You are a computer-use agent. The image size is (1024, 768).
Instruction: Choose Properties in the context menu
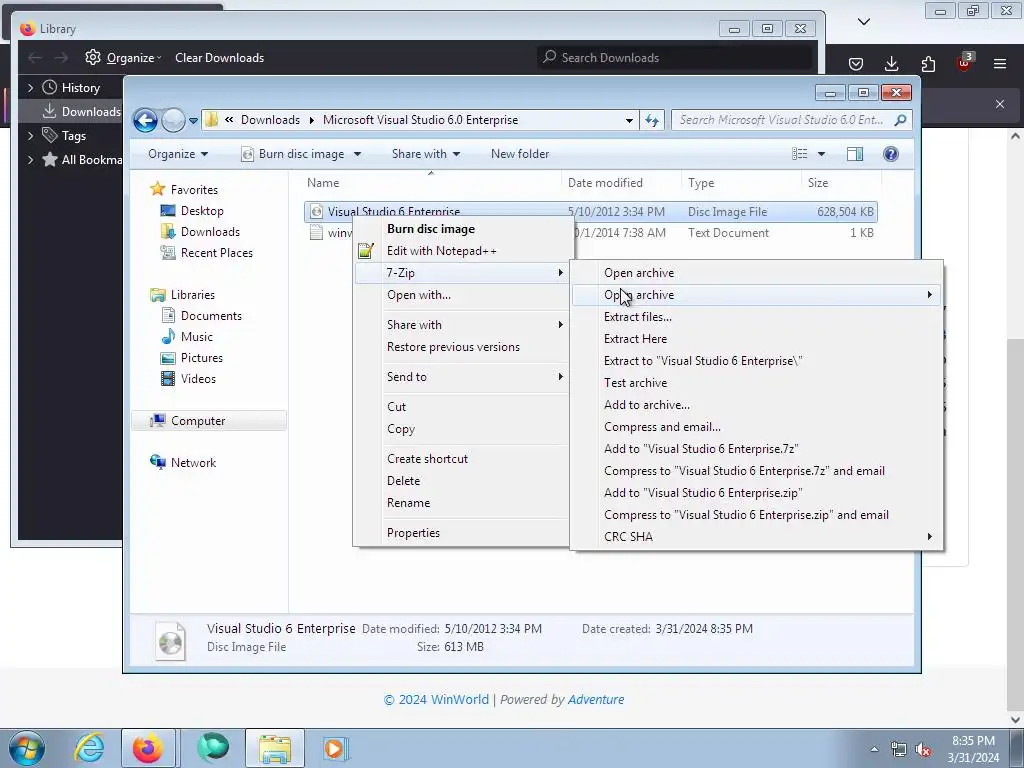pyautogui.click(x=461, y=533)
